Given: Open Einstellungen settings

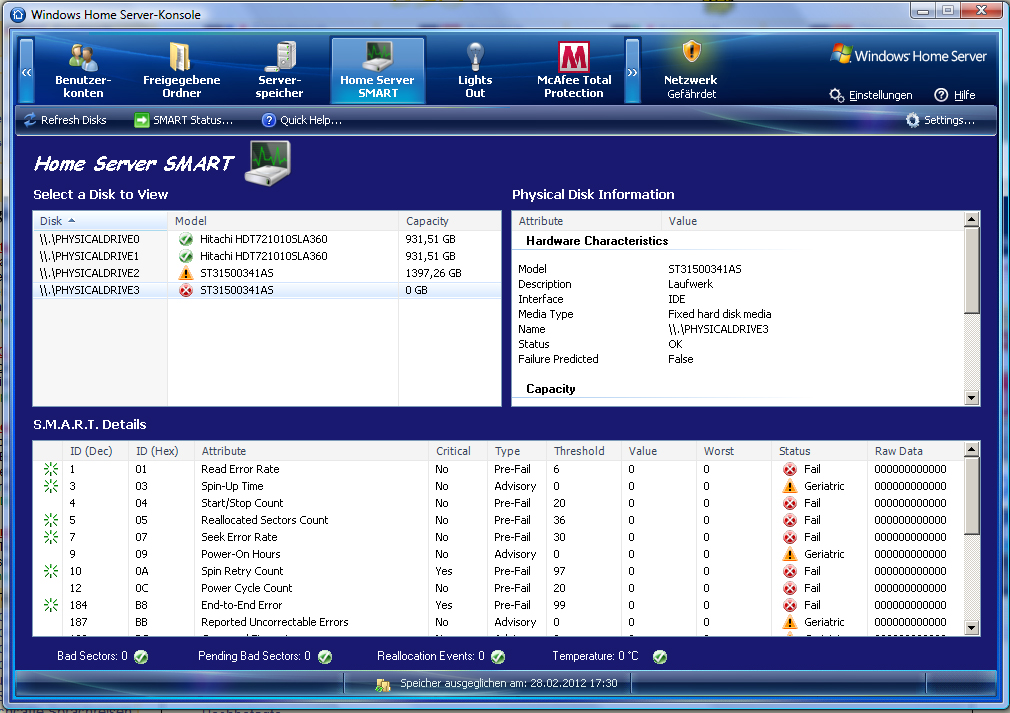Looking at the screenshot, I should pos(871,95).
